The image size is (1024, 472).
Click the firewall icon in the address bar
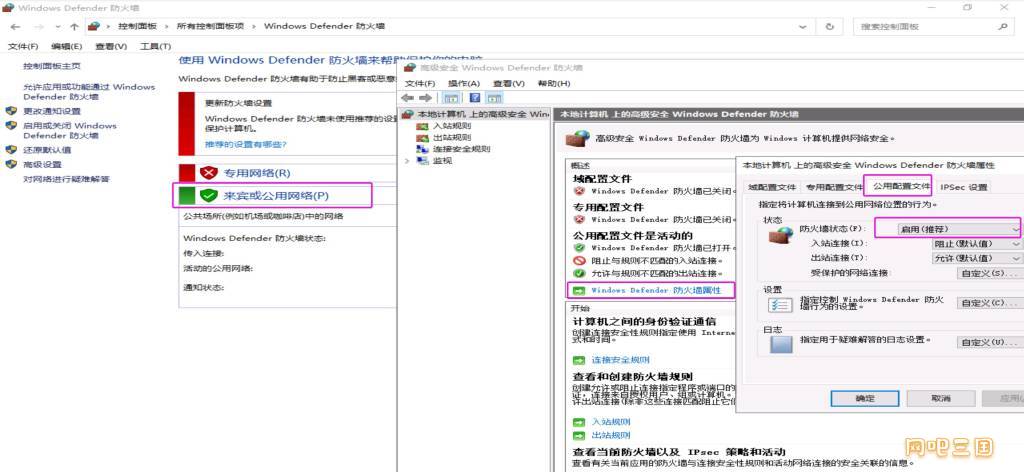click(x=94, y=26)
